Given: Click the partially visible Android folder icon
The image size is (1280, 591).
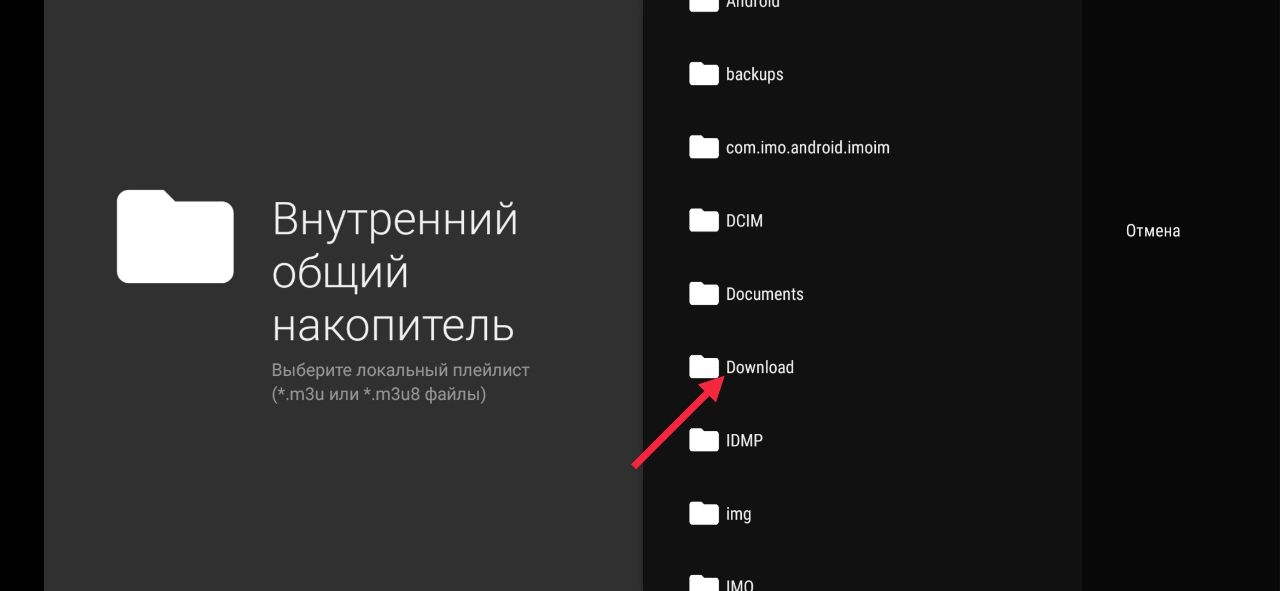Looking at the screenshot, I should [x=704, y=4].
